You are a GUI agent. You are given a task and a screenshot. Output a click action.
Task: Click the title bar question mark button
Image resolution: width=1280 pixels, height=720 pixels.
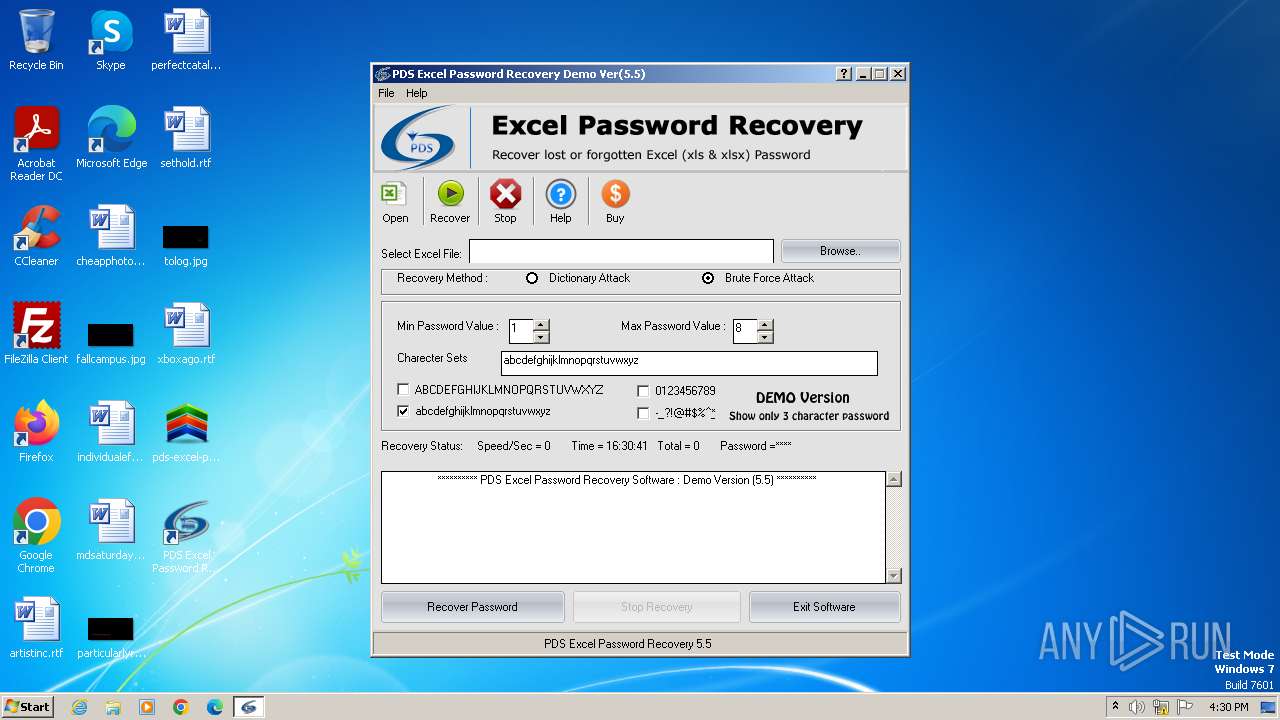click(844, 74)
